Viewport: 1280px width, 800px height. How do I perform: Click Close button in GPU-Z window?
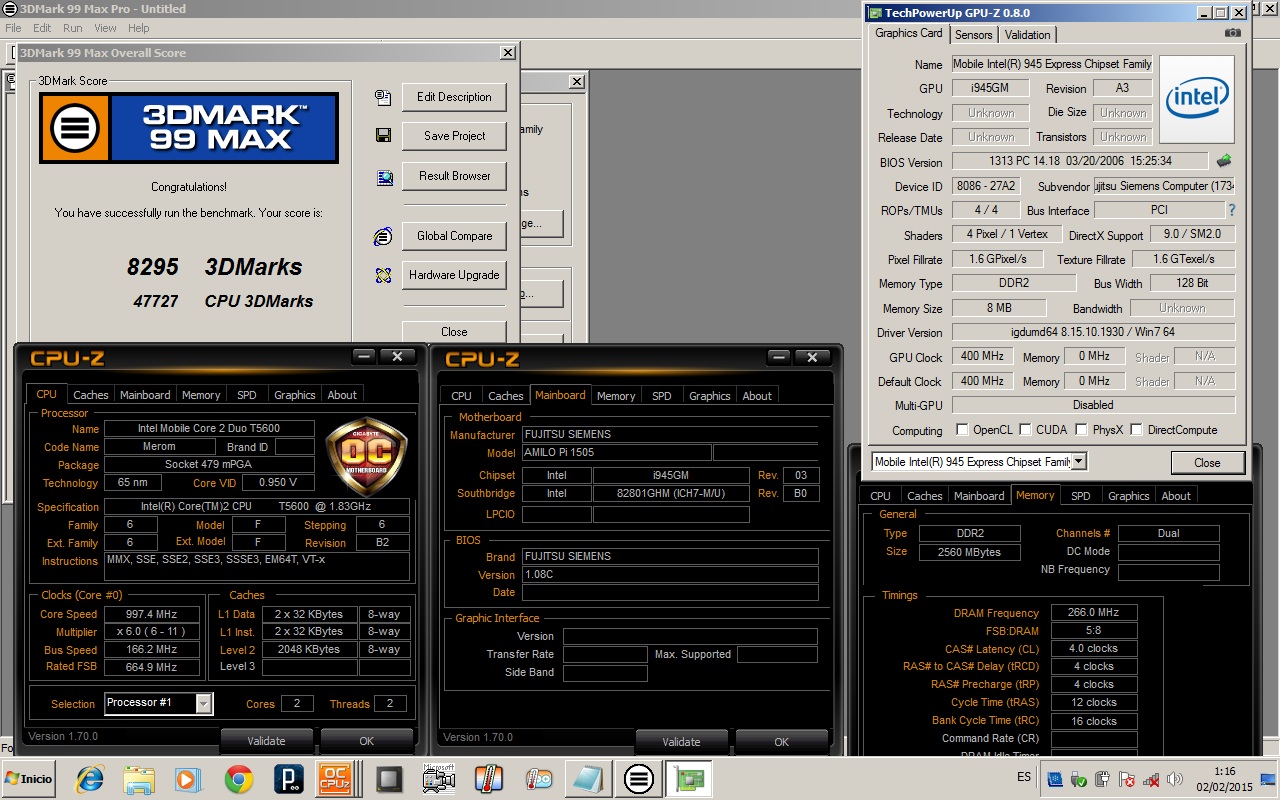[x=1207, y=463]
